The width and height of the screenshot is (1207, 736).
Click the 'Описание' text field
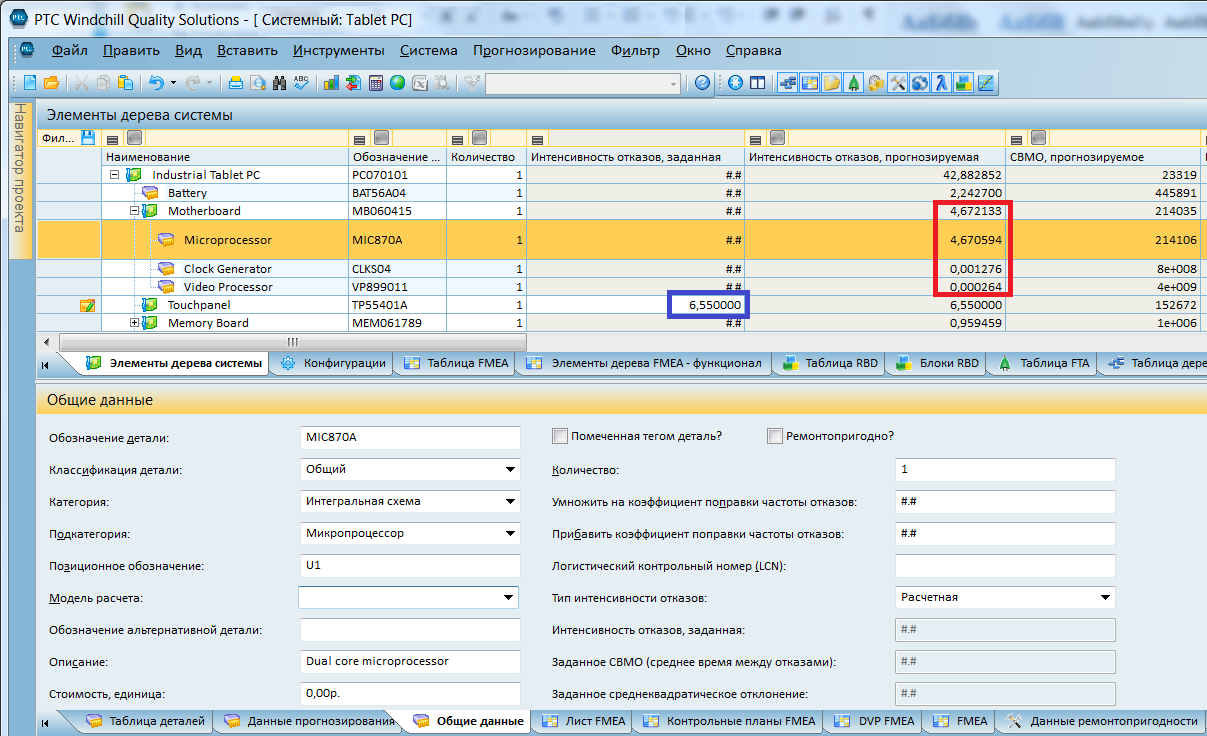pos(410,662)
